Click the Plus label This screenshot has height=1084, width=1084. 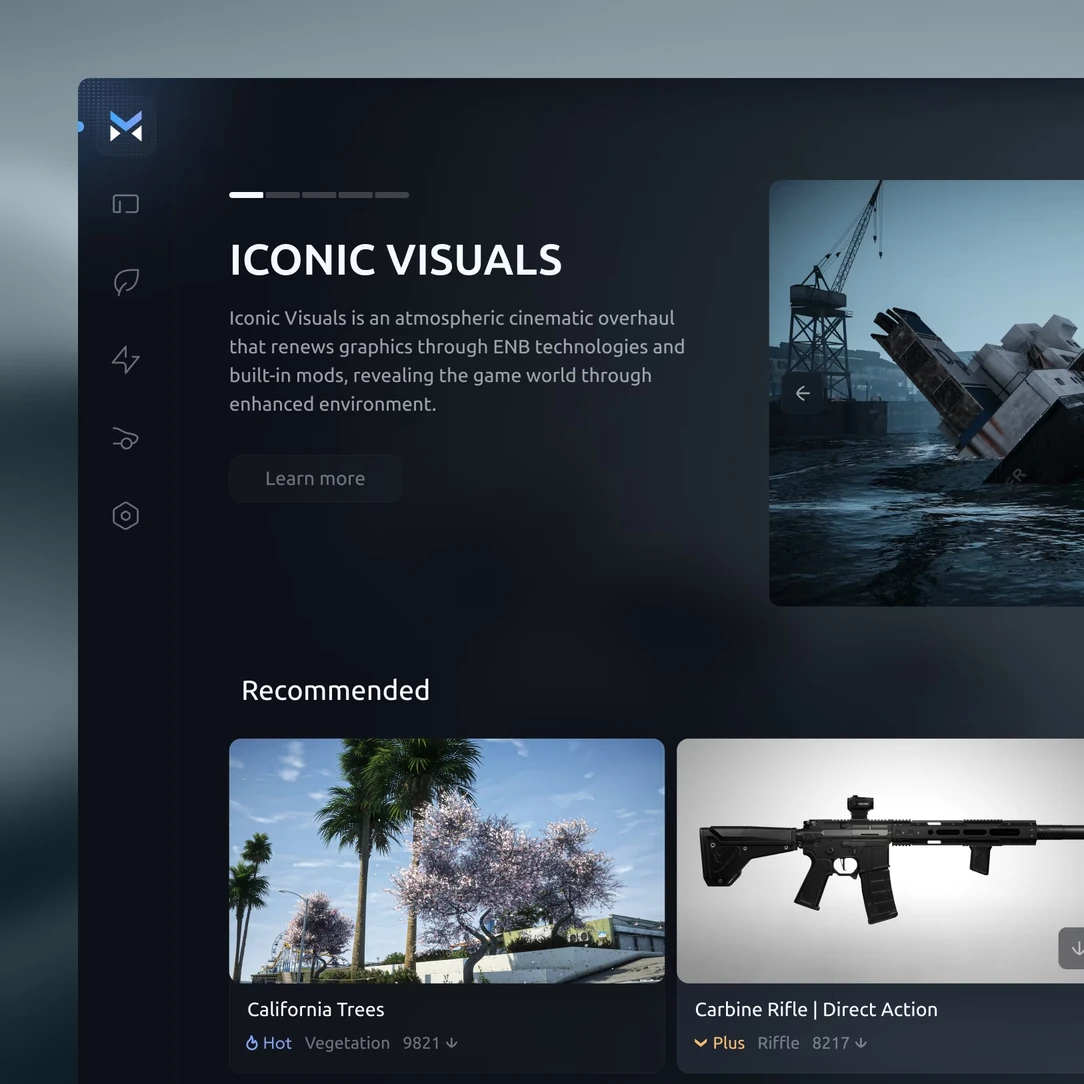tap(729, 1043)
